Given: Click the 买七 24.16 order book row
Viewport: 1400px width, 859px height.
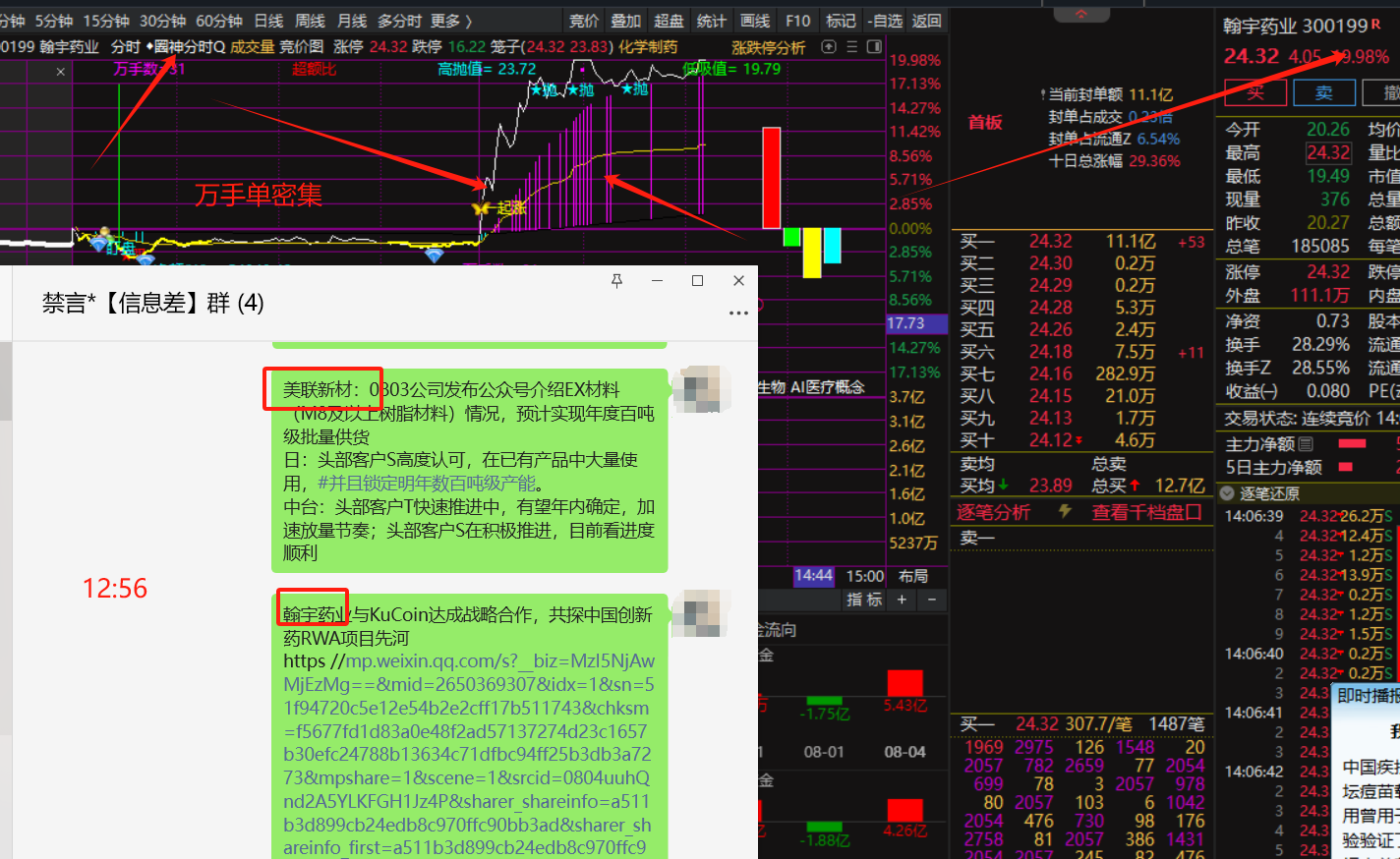Looking at the screenshot, I should pos(1081,373).
